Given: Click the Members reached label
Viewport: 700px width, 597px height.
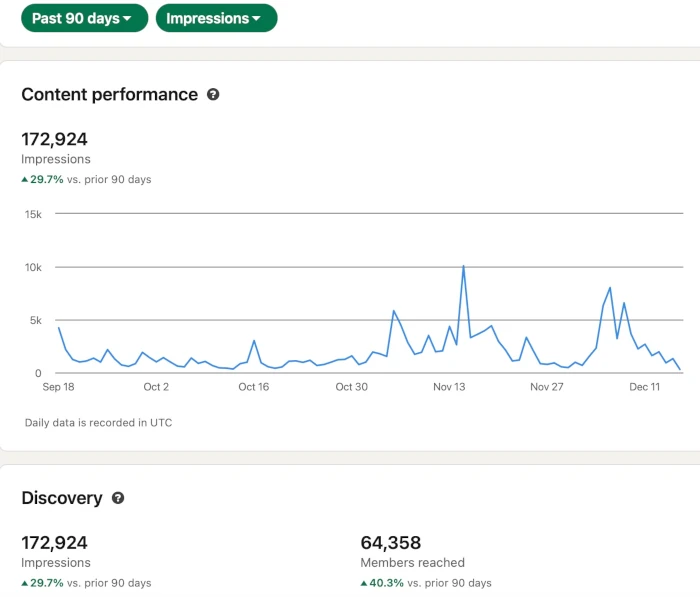Looking at the screenshot, I should [x=412, y=563].
